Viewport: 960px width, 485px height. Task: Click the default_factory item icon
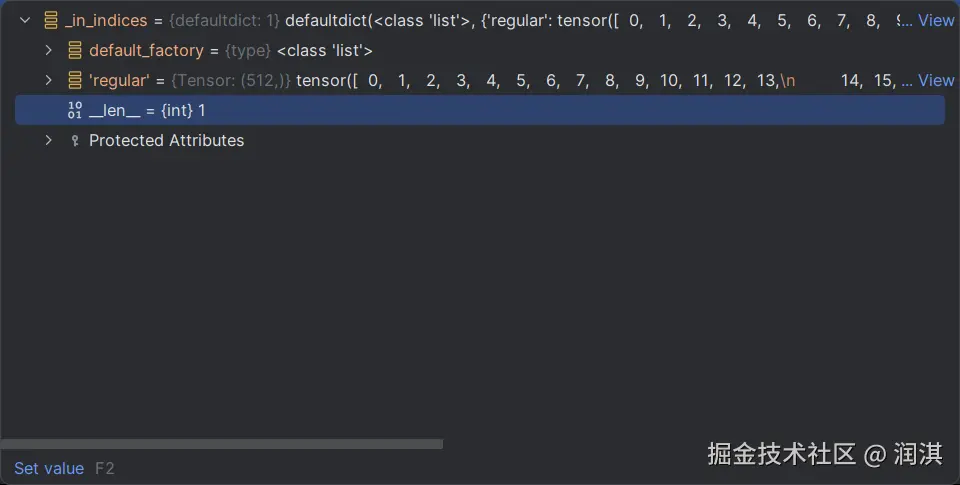coord(75,50)
